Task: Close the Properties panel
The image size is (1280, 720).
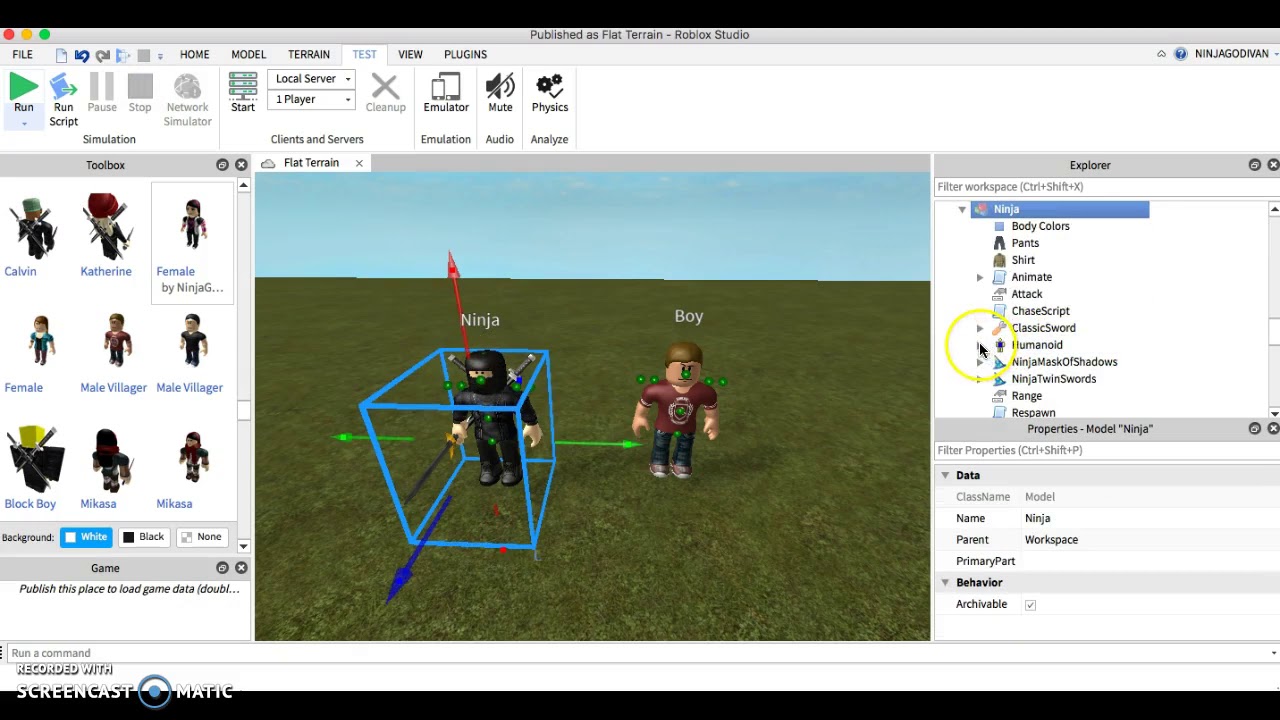Action: coord(1273,429)
